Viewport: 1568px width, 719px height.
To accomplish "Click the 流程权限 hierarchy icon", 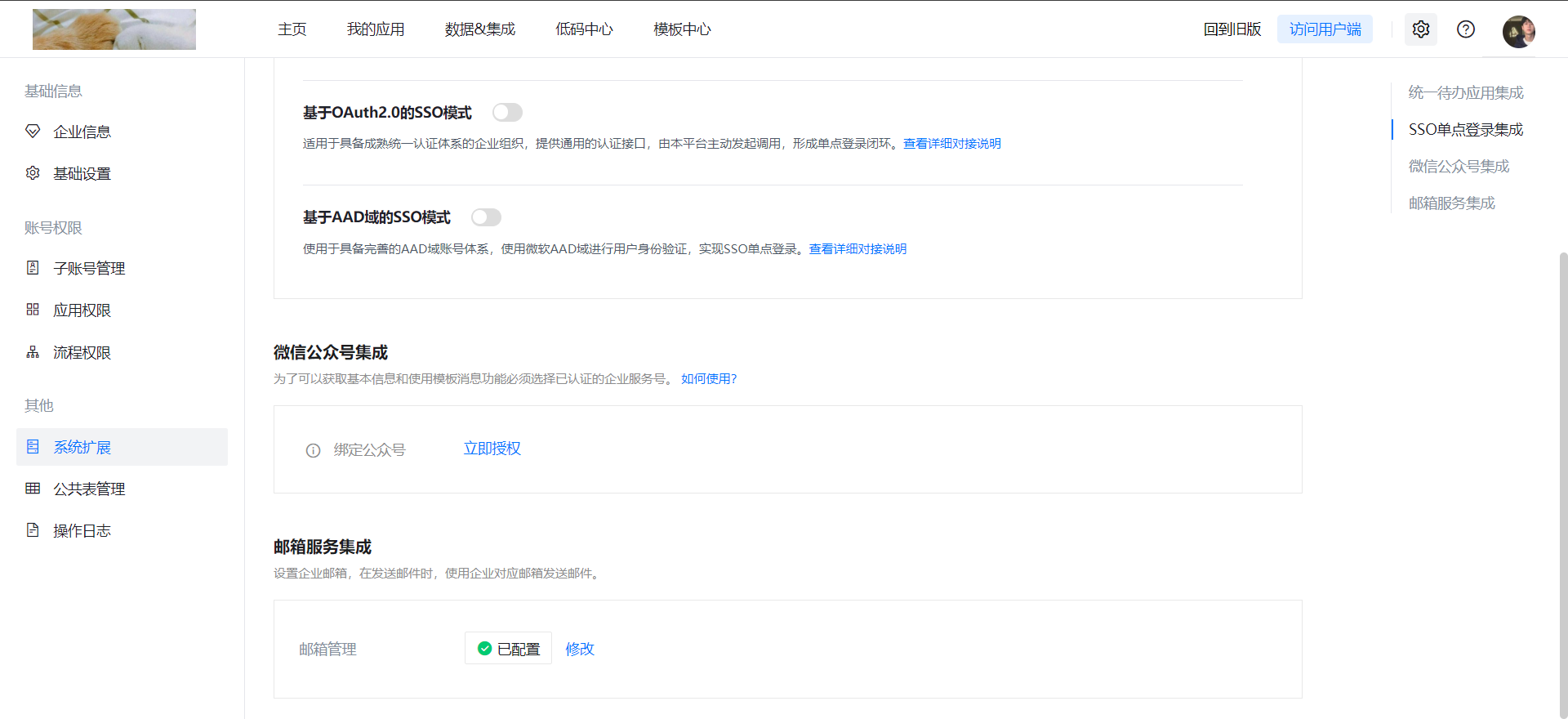I will pos(33,352).
